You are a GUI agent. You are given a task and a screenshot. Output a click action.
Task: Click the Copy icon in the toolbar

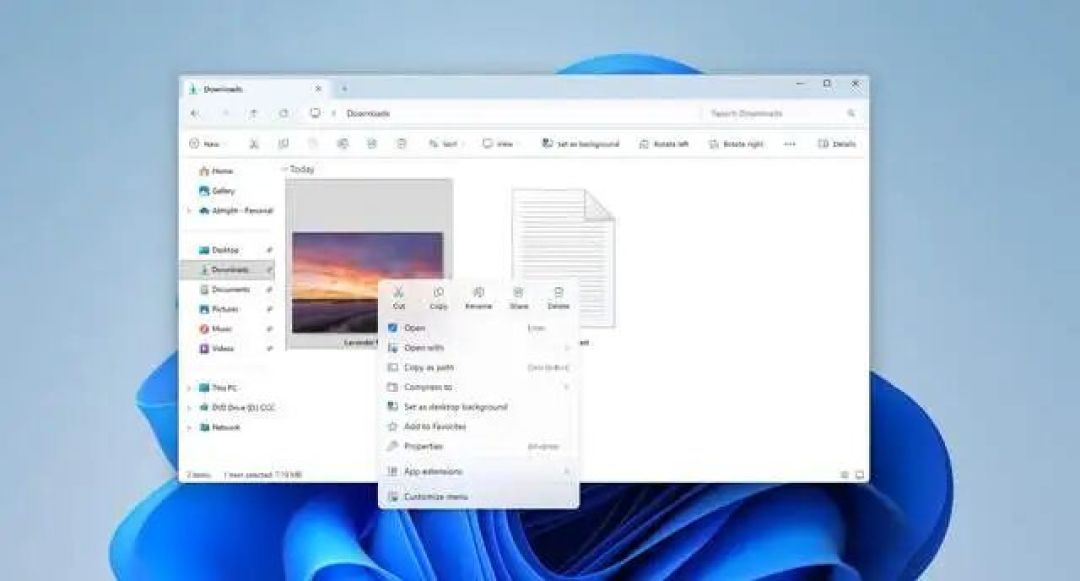pos(283,144)
